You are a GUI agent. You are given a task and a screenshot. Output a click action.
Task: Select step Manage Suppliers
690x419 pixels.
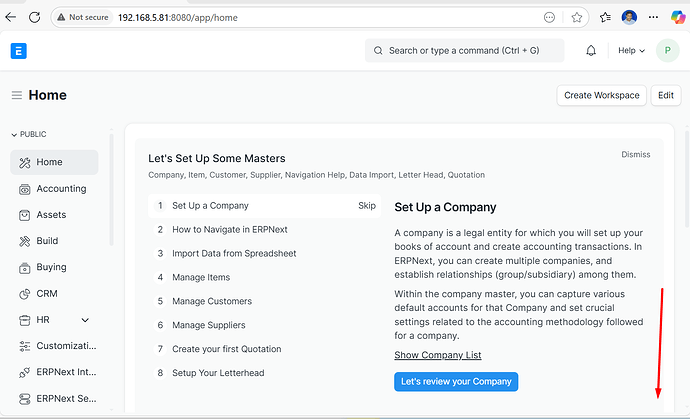pos(264,325)
